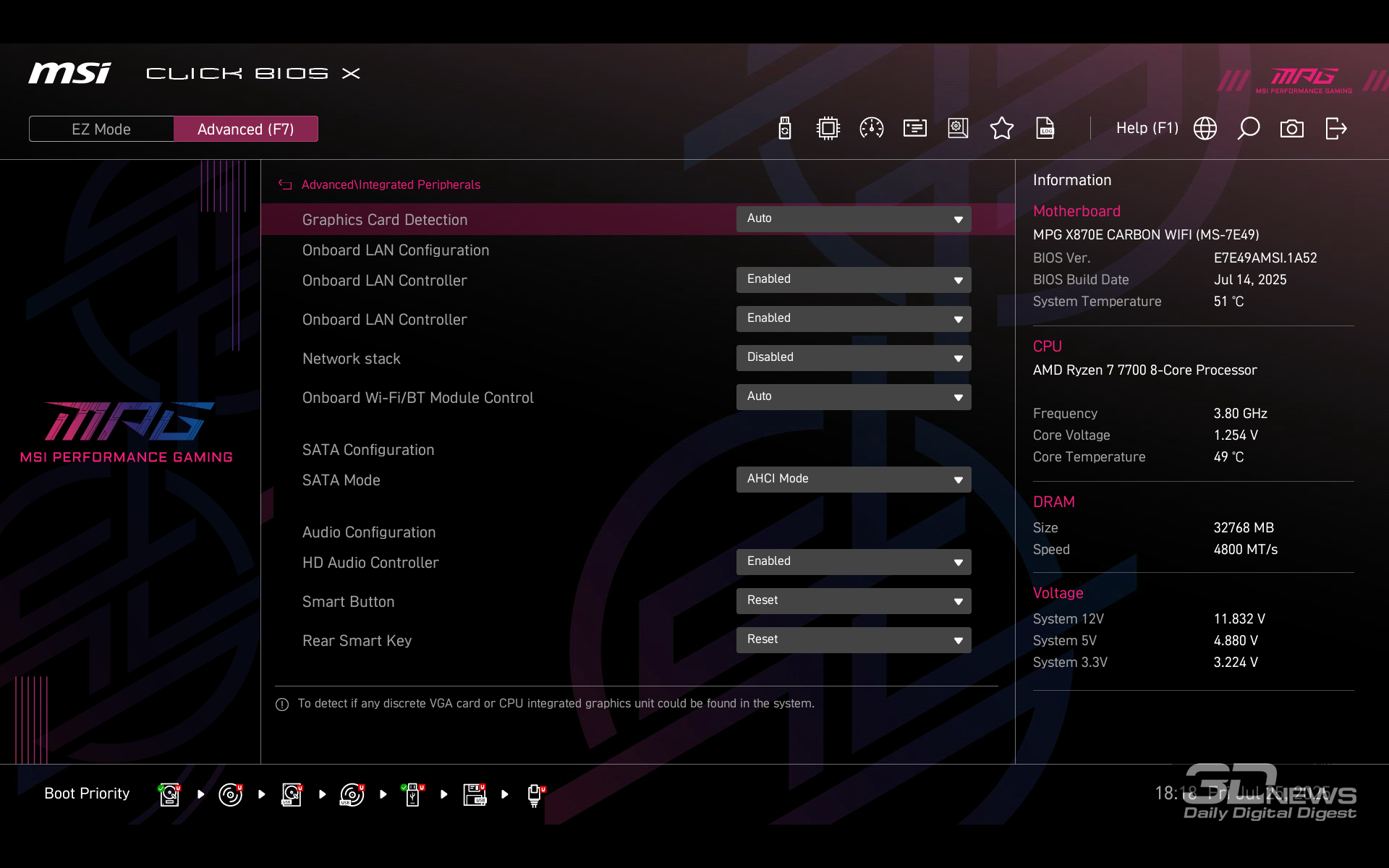Click System Temperature 51 °C value
This screenshot has width=1389, height=868.
tap(1228, 302)
